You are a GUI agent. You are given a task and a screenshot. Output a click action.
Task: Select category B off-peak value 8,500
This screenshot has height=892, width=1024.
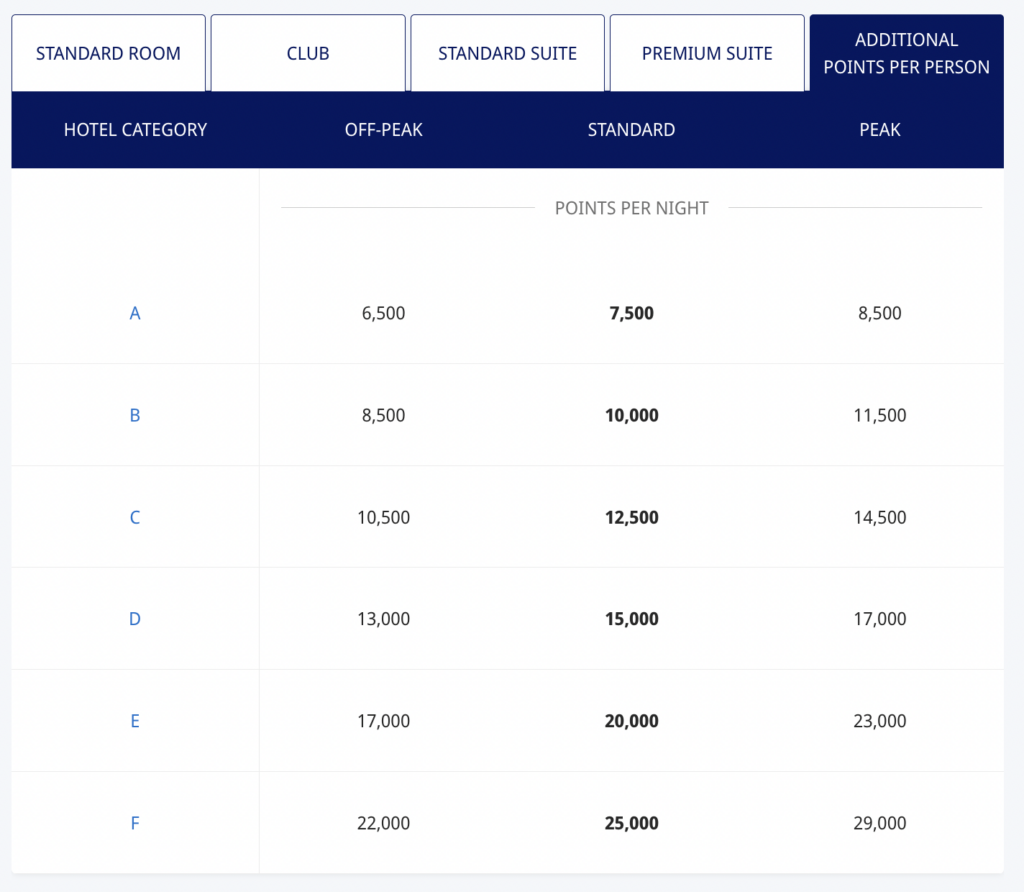(x=383, y=415)
